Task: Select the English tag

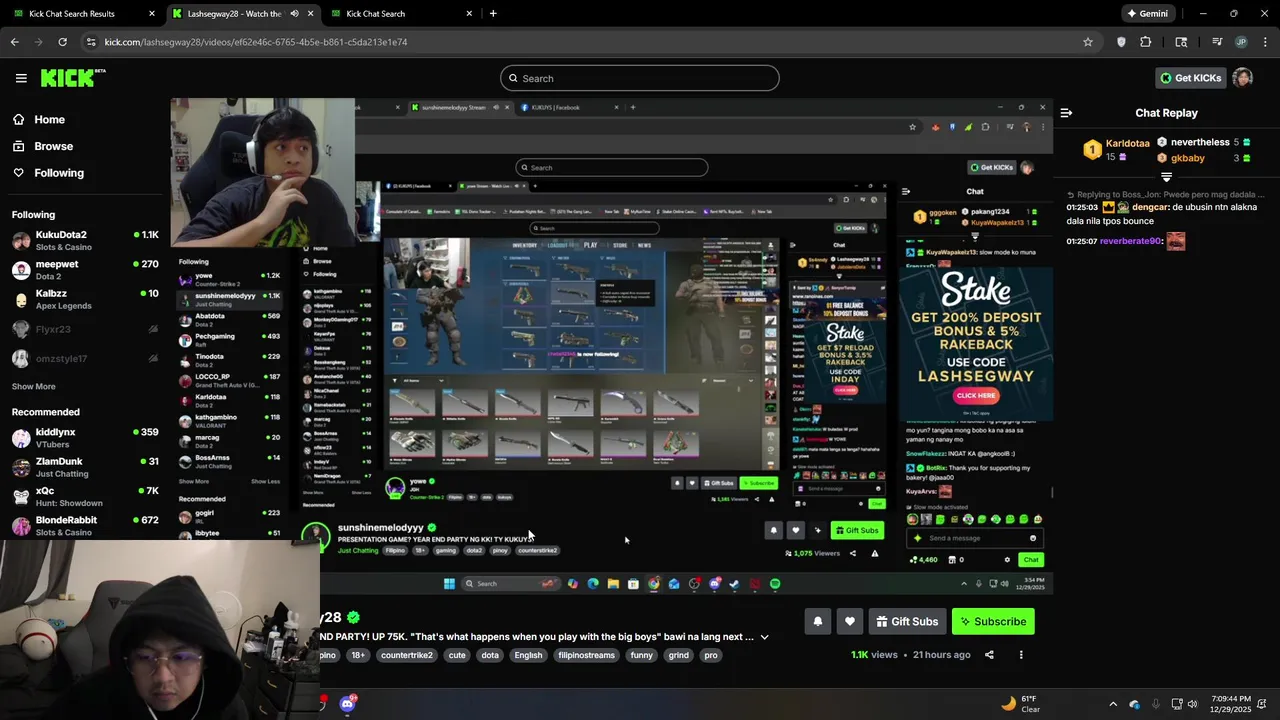Action: click(x=528, y=655)
